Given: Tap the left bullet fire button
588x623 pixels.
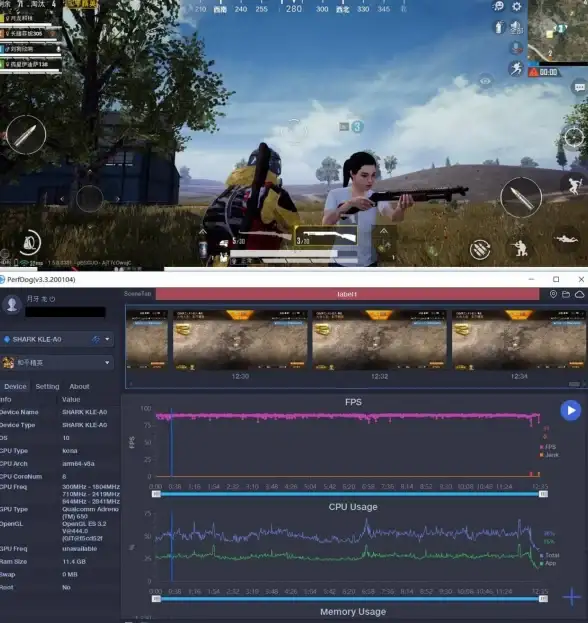Looking at the screenshot, I should (26, 135).
